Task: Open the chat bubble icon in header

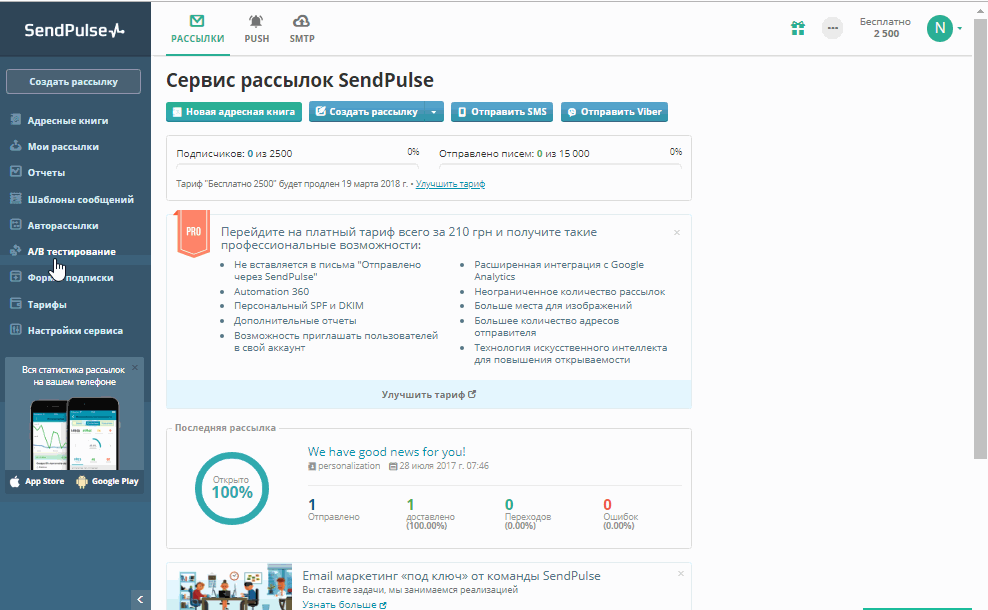Action: coord(832,28)
